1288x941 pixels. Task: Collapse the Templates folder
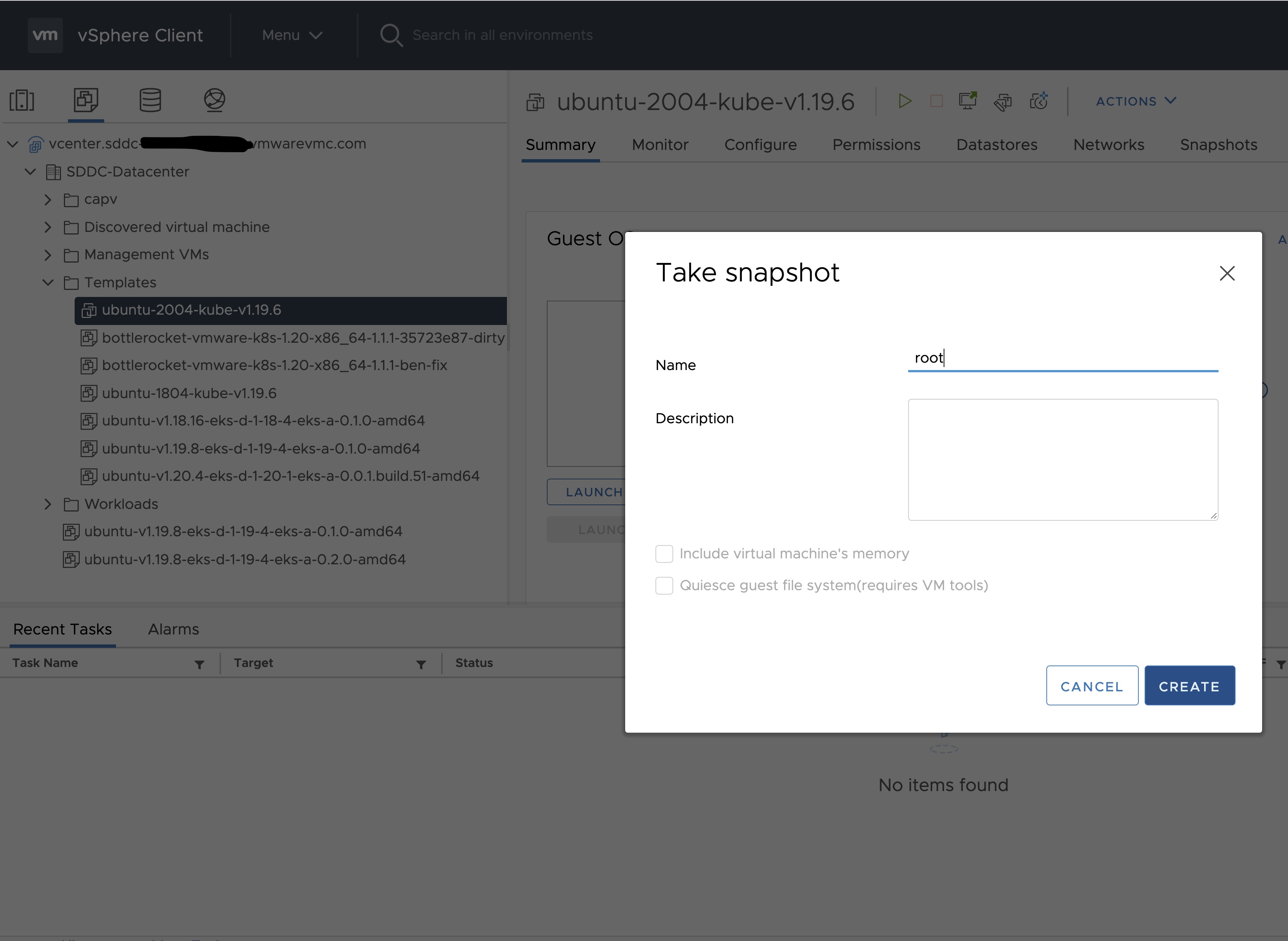[x=48, y=283]
